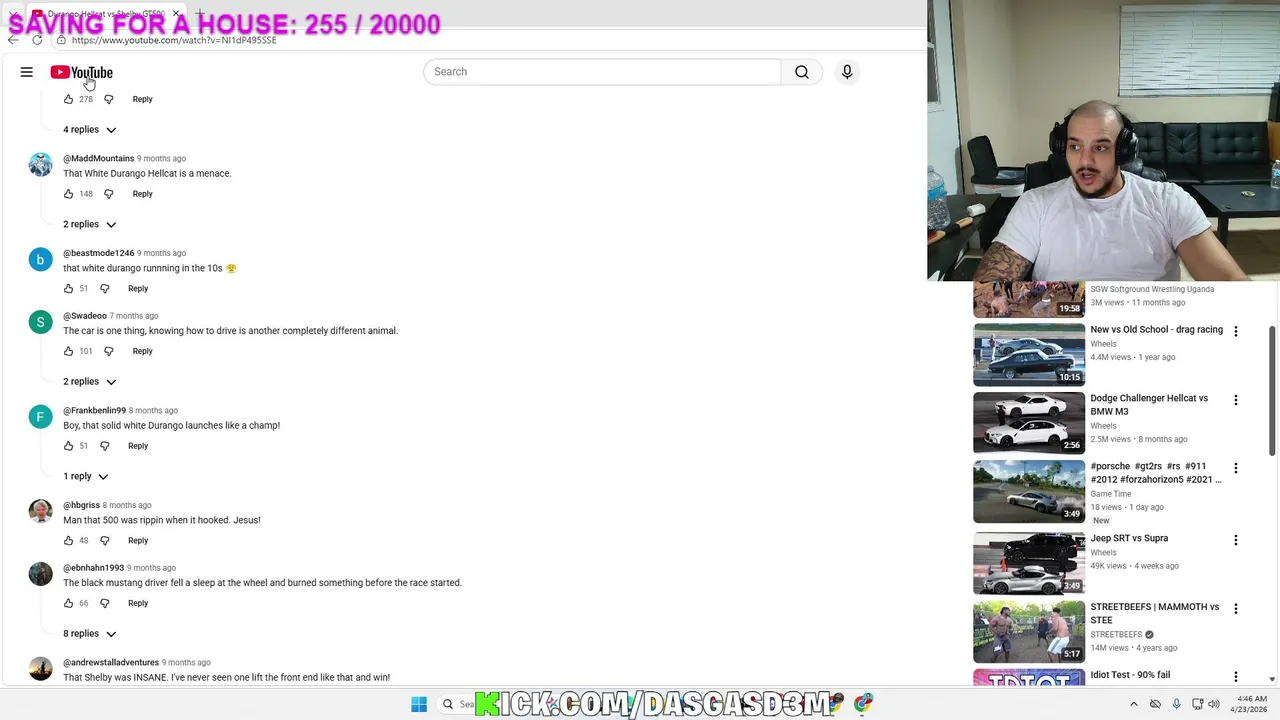Expand 8 replies under ebnhahn1993 comment
The width and height of the screenshot is (1280, 720).
90,633
